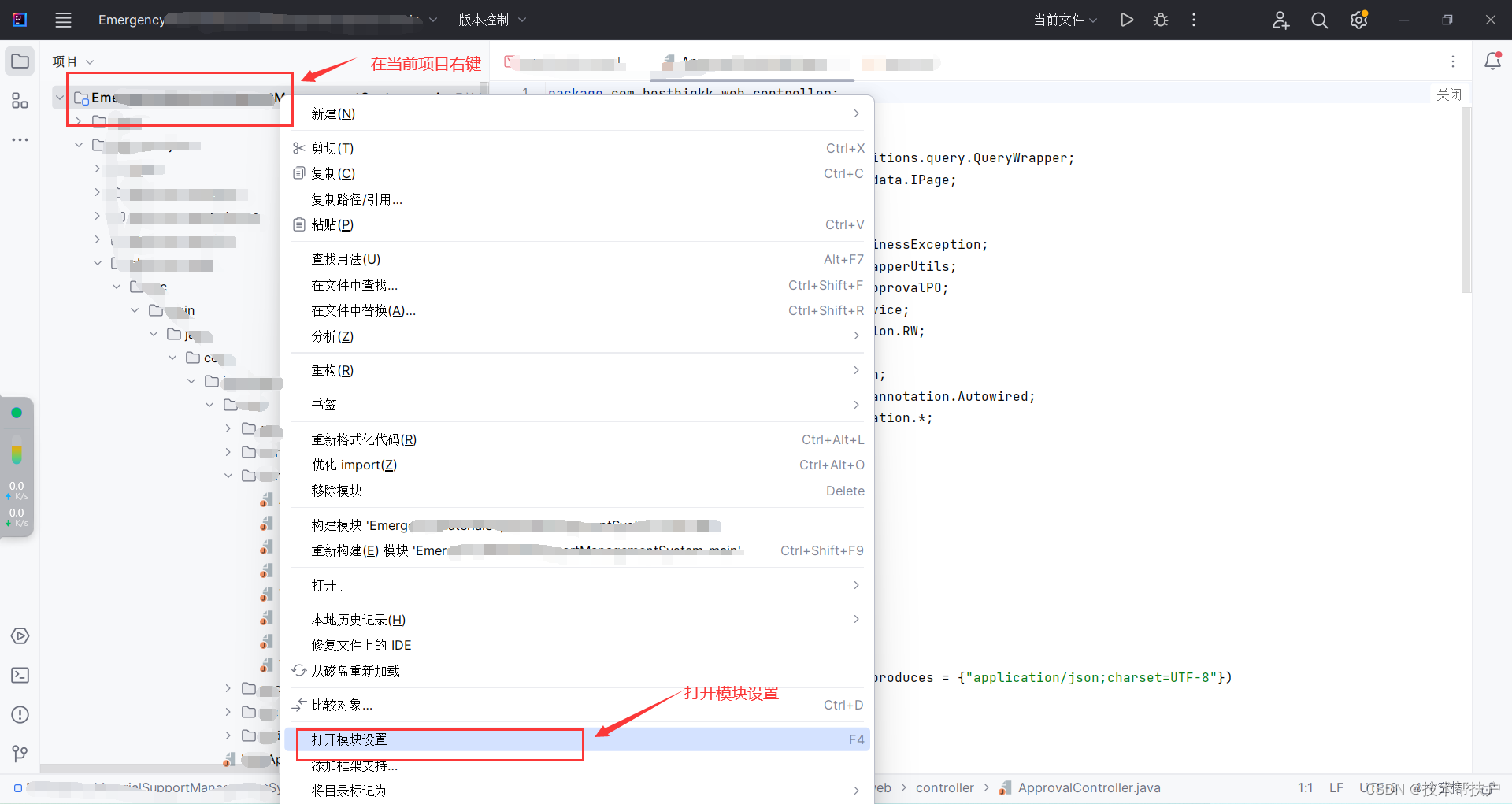Open the toolbar's more actions menu
The height and width of the screenshot is (804, 1512).
(1194, 20)
